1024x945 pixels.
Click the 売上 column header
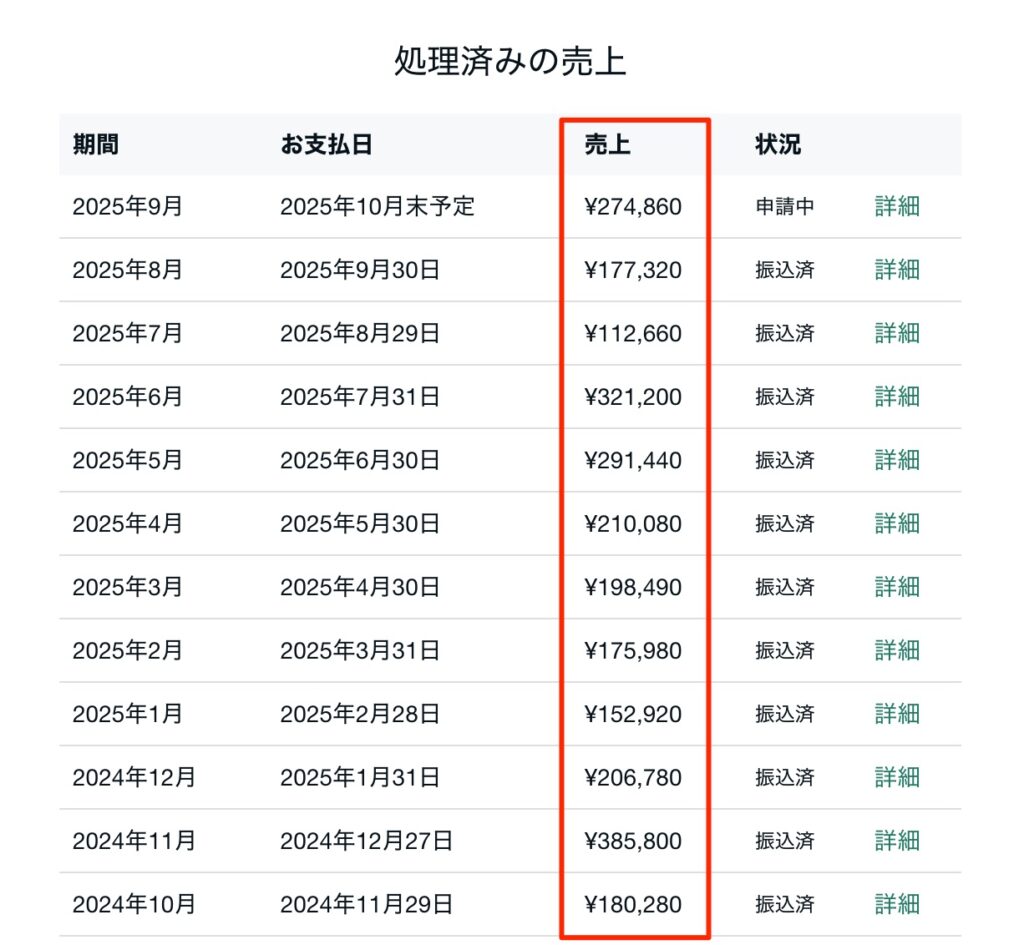coord(607,144)
